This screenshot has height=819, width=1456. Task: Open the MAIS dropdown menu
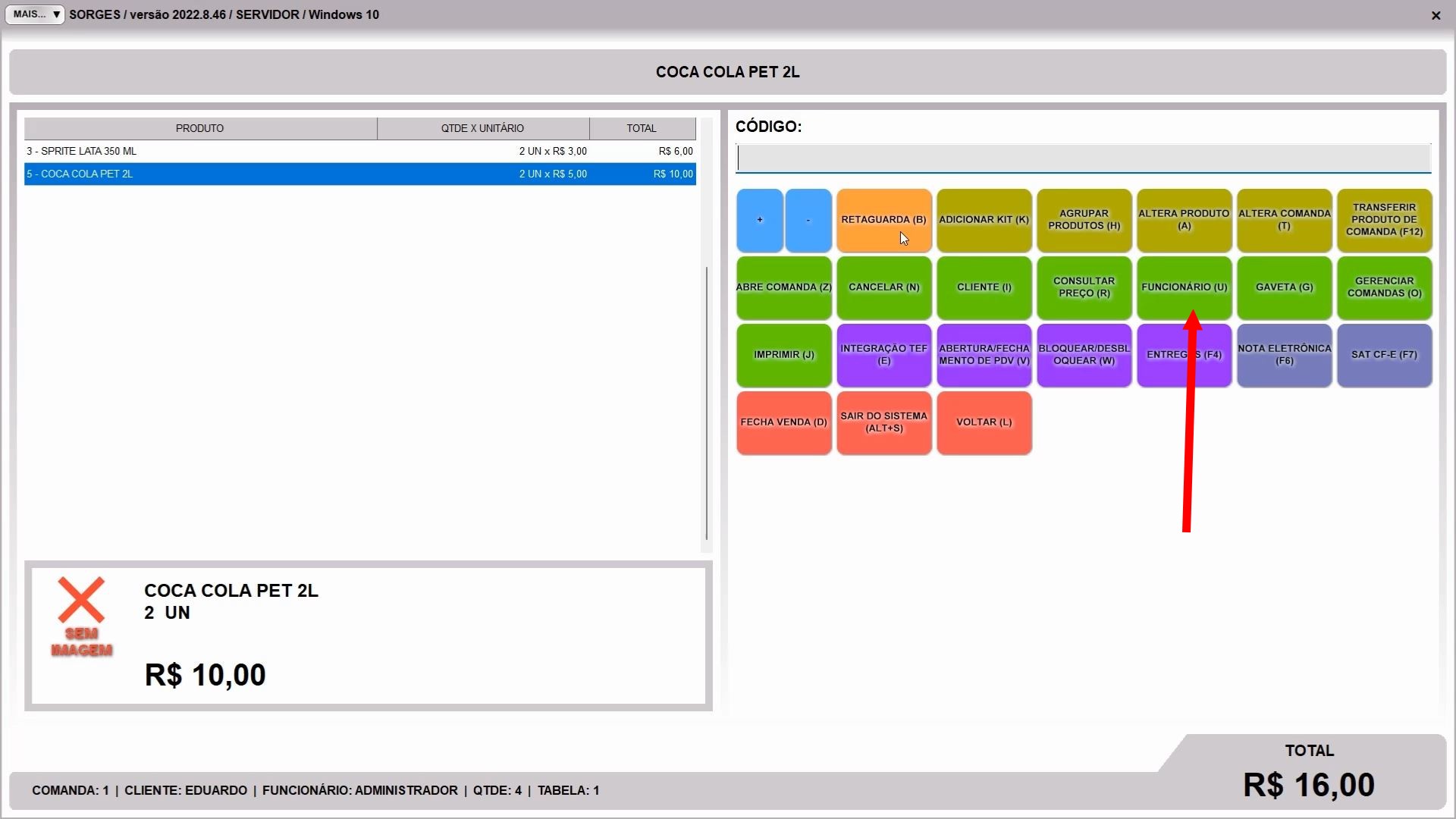tap(35, 14)
